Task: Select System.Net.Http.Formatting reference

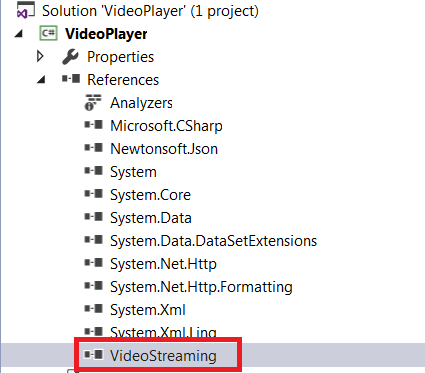Action: (201, 287)
